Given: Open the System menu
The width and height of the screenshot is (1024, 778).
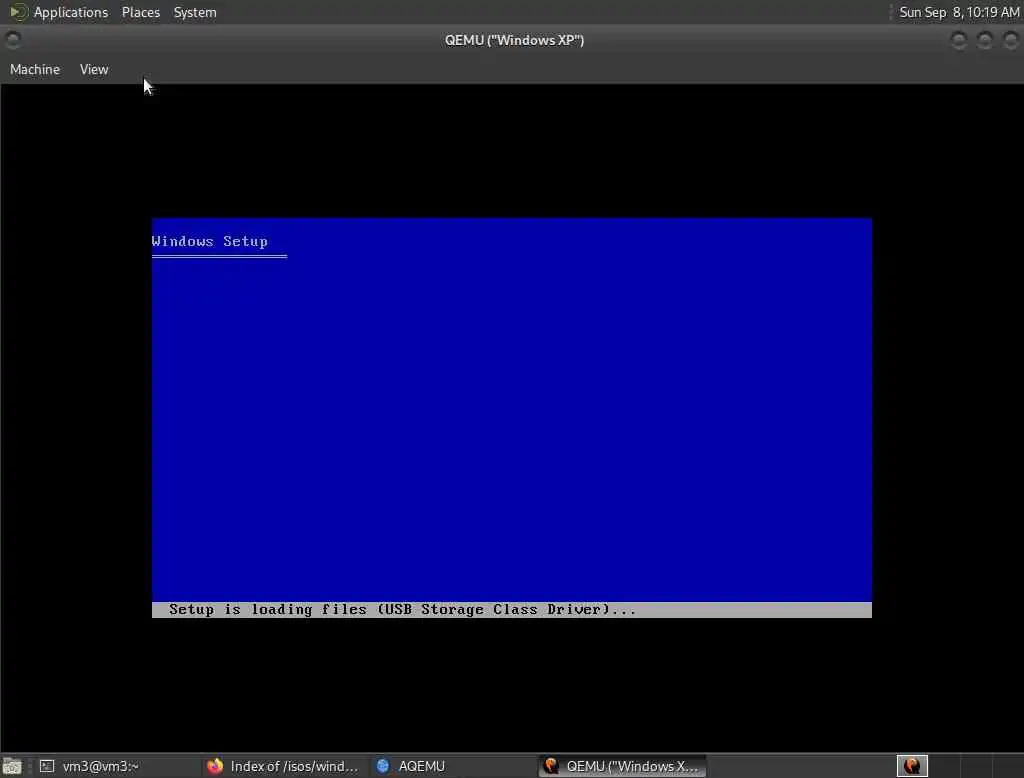Looking at the screenshot, I should pyautogui.click(x=195, y=12).
